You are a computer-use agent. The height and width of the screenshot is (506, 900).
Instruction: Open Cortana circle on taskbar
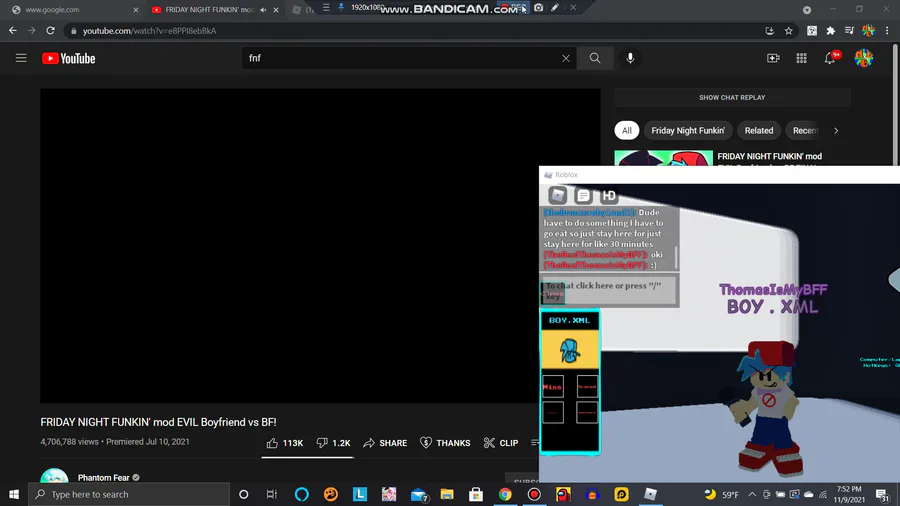click(243, 494)
